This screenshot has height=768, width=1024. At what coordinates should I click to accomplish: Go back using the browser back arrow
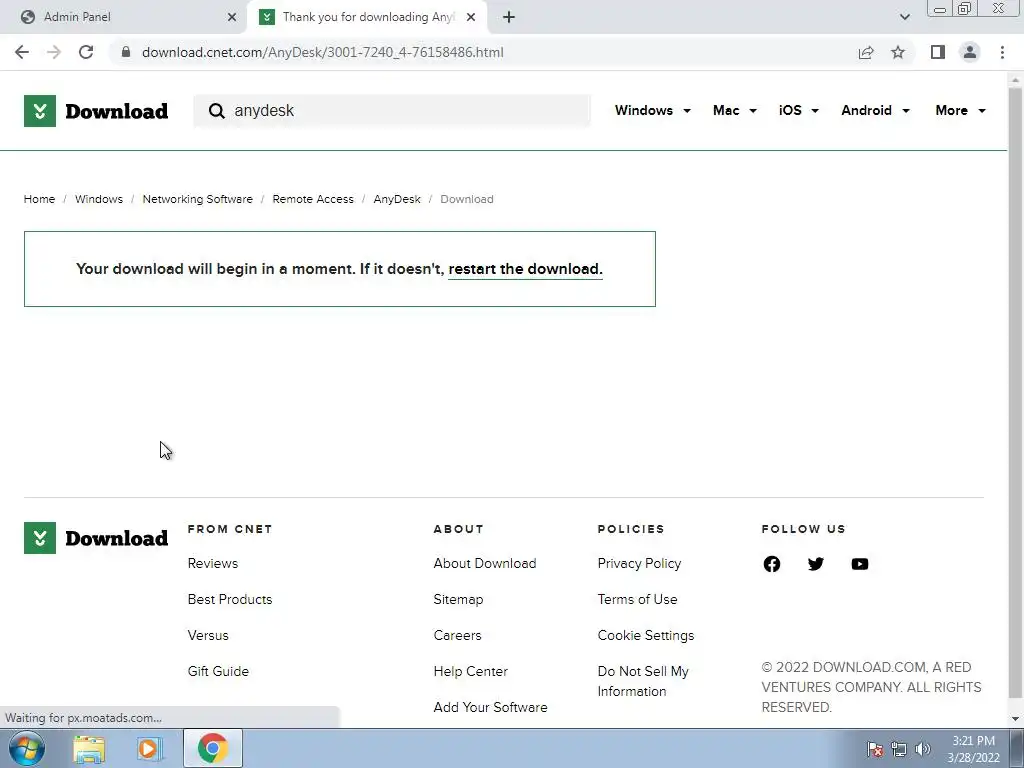coord(22,52)
